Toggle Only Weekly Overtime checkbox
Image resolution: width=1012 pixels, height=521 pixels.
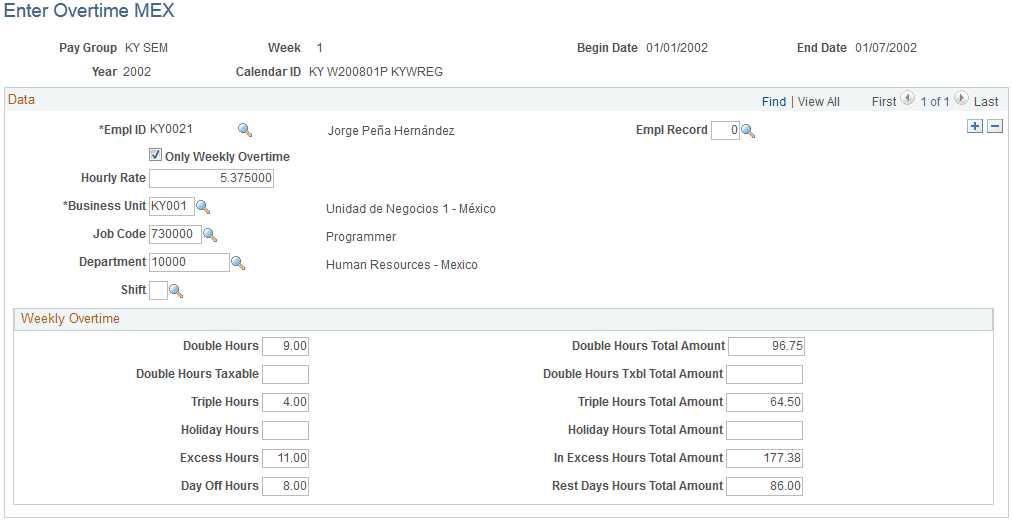click(x=155, y=155)
